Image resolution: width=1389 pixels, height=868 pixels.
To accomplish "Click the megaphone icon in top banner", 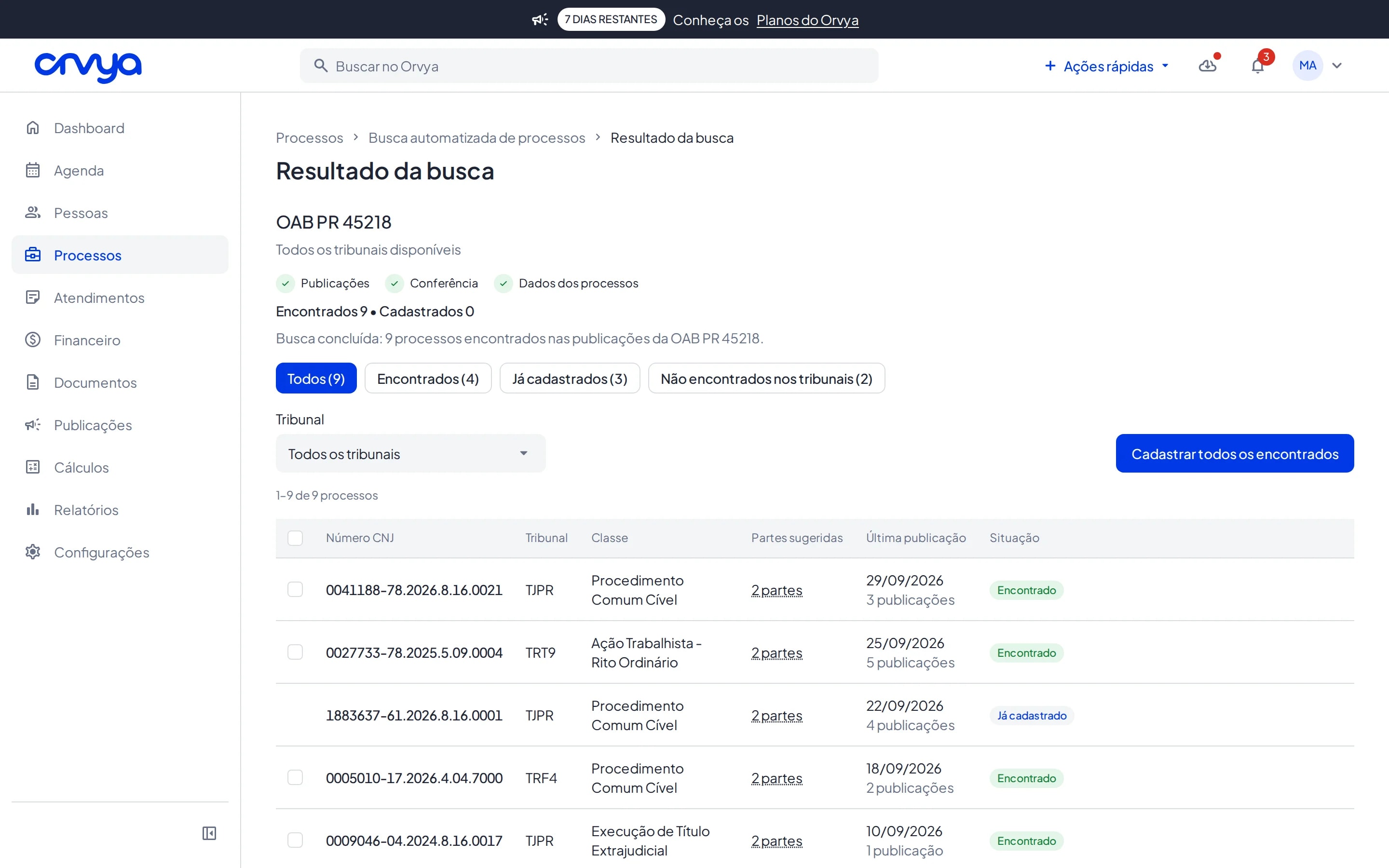I will click(x=540, y=19).
